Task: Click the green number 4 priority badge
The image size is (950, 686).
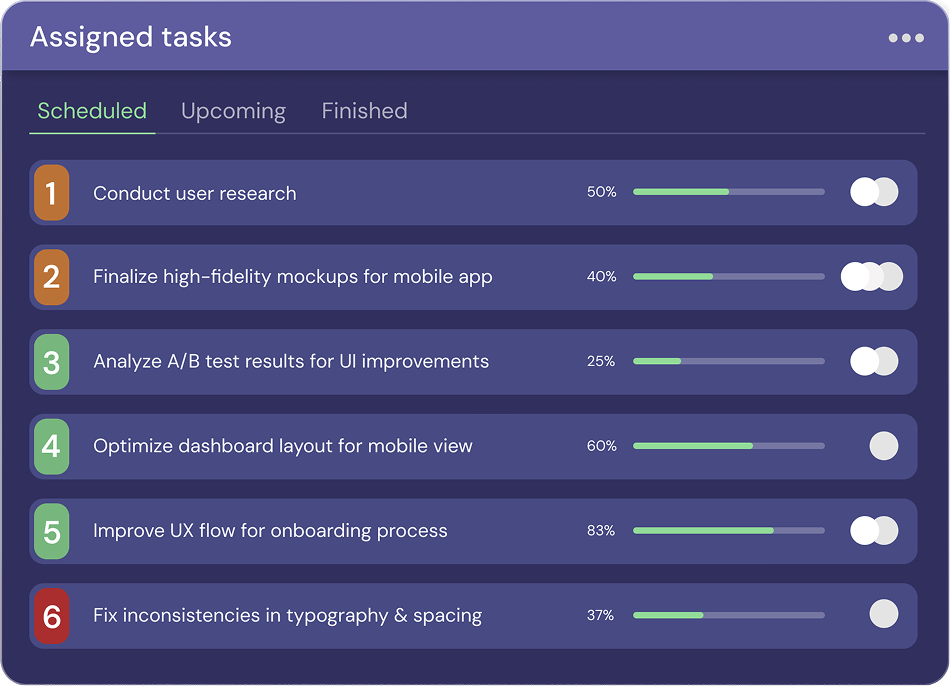Action: (51, 446)
